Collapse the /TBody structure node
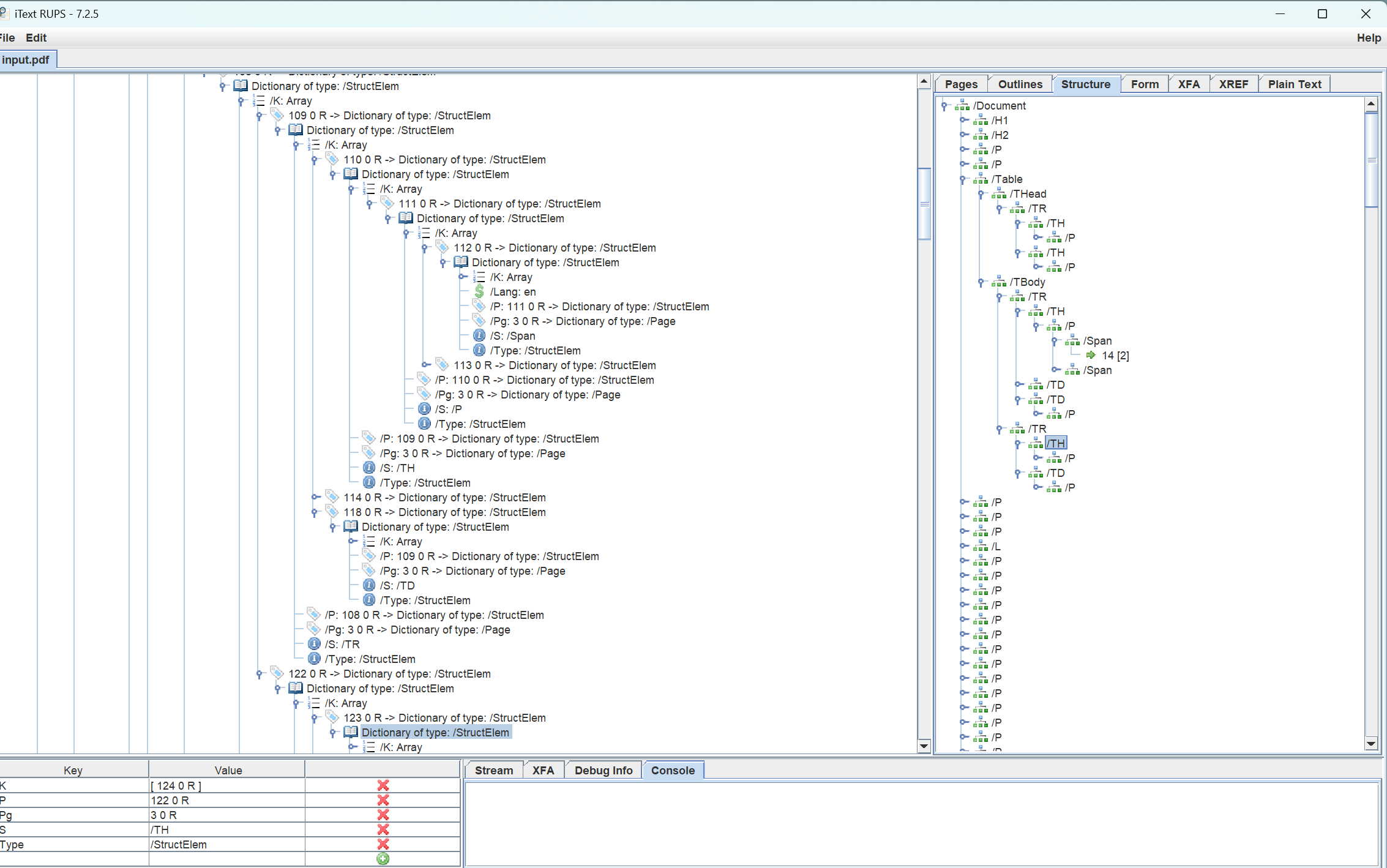Image resolution: width=1387 pixels, height=868 pixels. click(x=981, y=282)
